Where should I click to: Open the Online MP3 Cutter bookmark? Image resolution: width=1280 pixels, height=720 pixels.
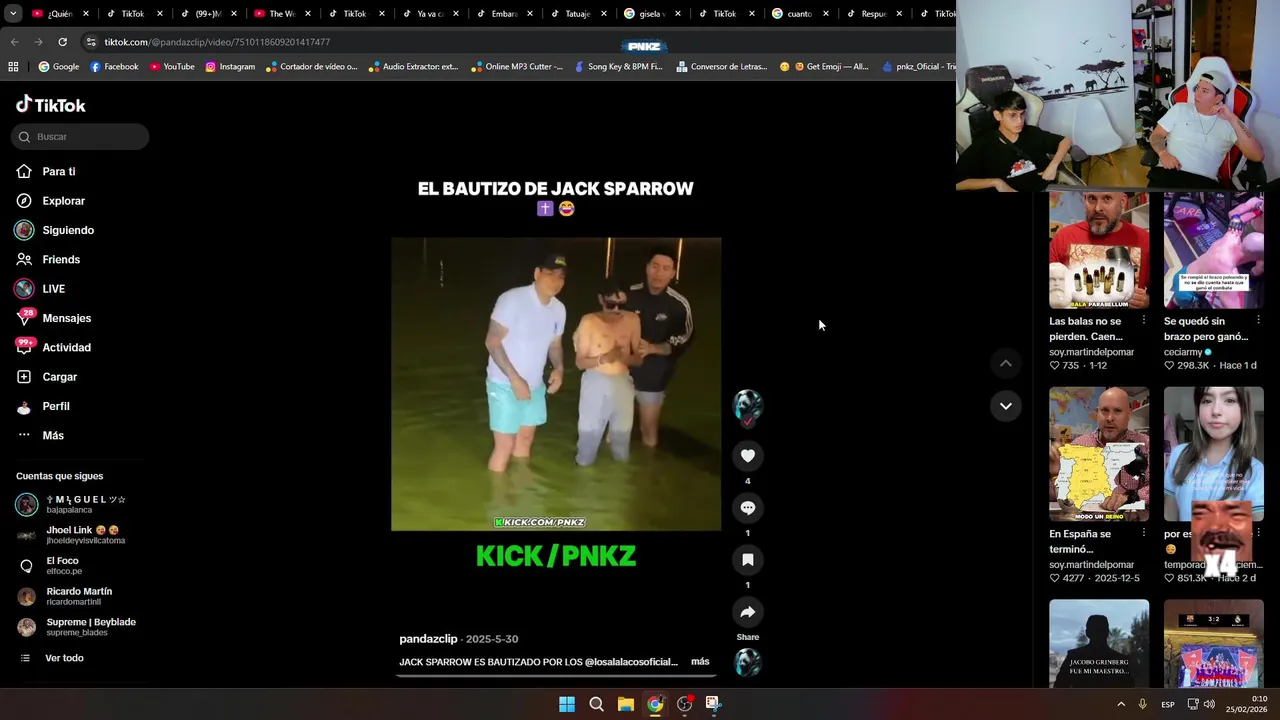pyautogui.click(x=516, y=67)
